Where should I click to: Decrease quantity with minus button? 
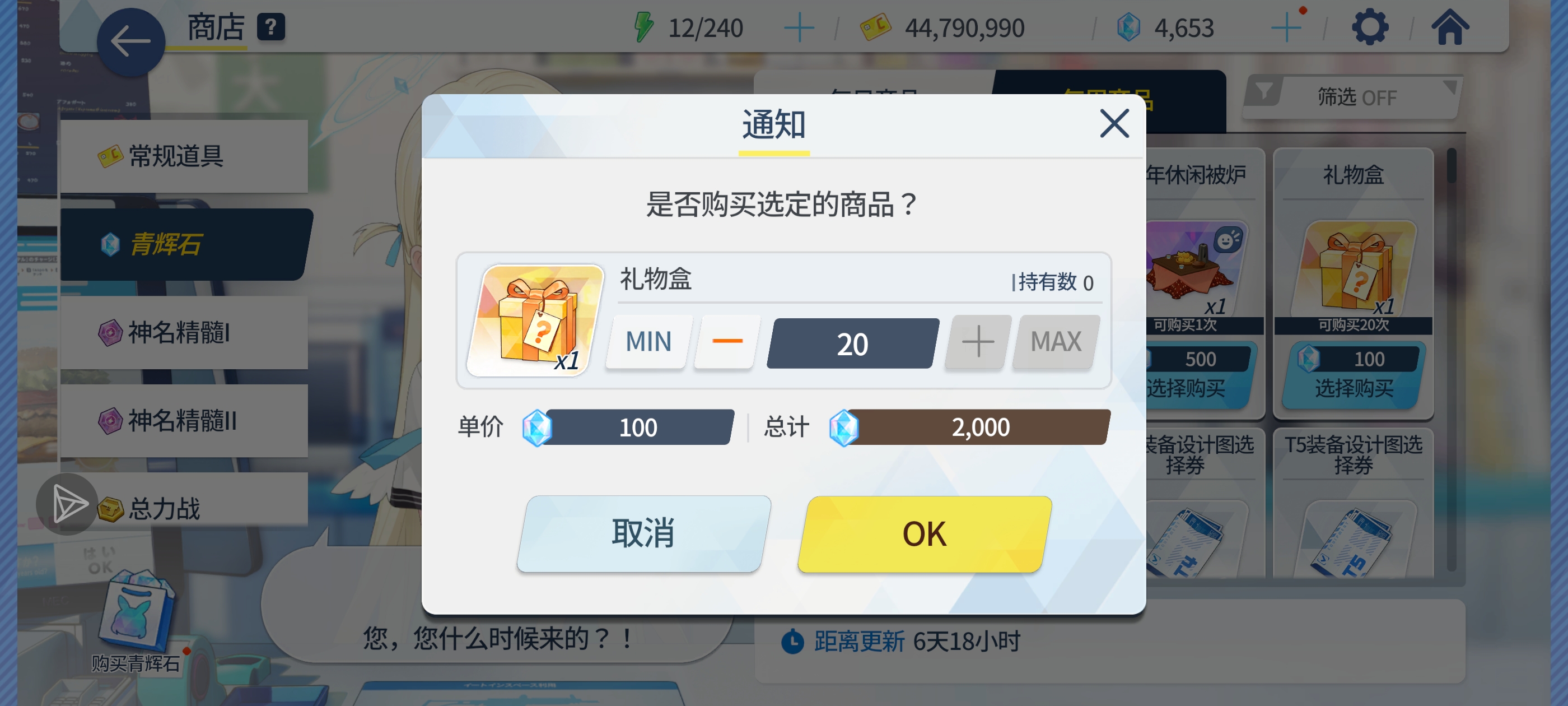(x=727, y=341)
